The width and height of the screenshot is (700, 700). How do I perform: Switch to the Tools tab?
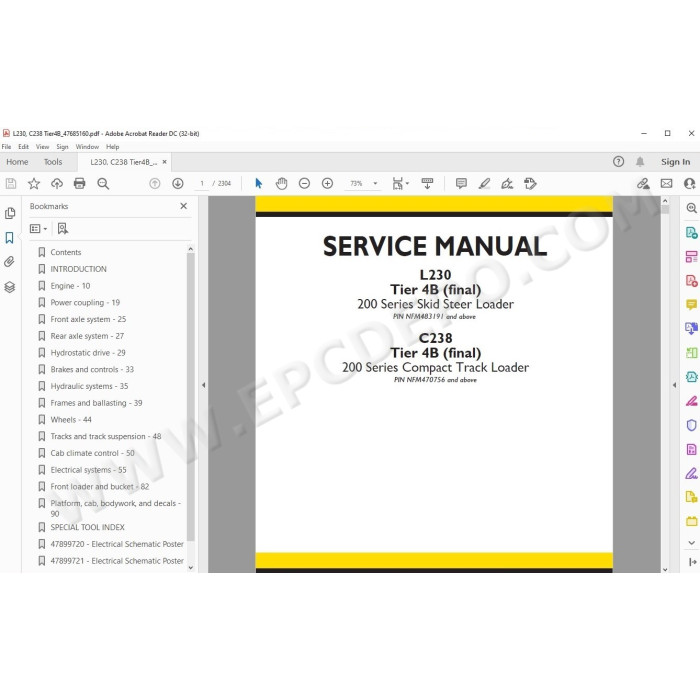click(53, 162)
